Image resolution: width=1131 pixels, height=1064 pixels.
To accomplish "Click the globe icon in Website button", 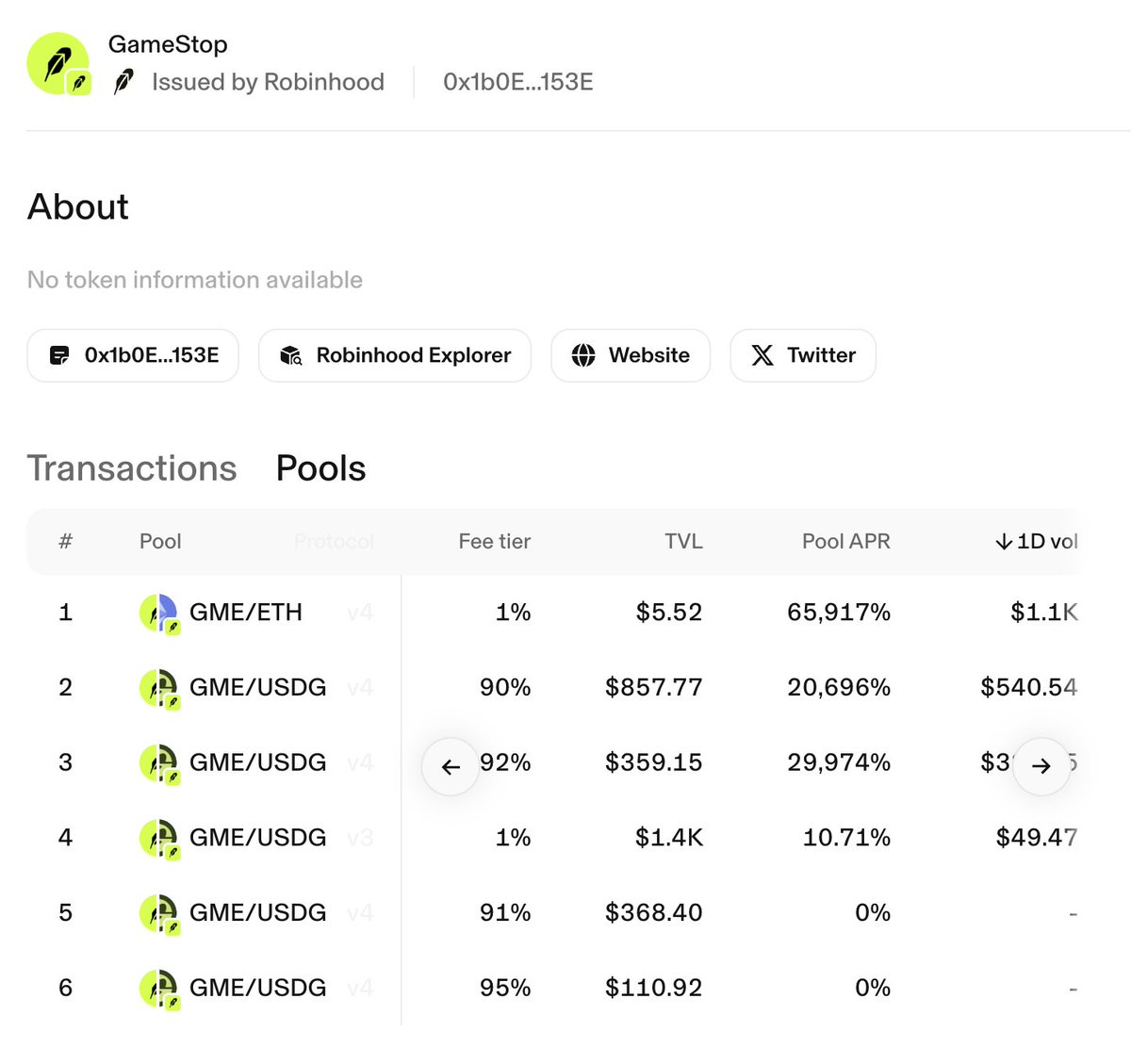I will tap(583, 355).
